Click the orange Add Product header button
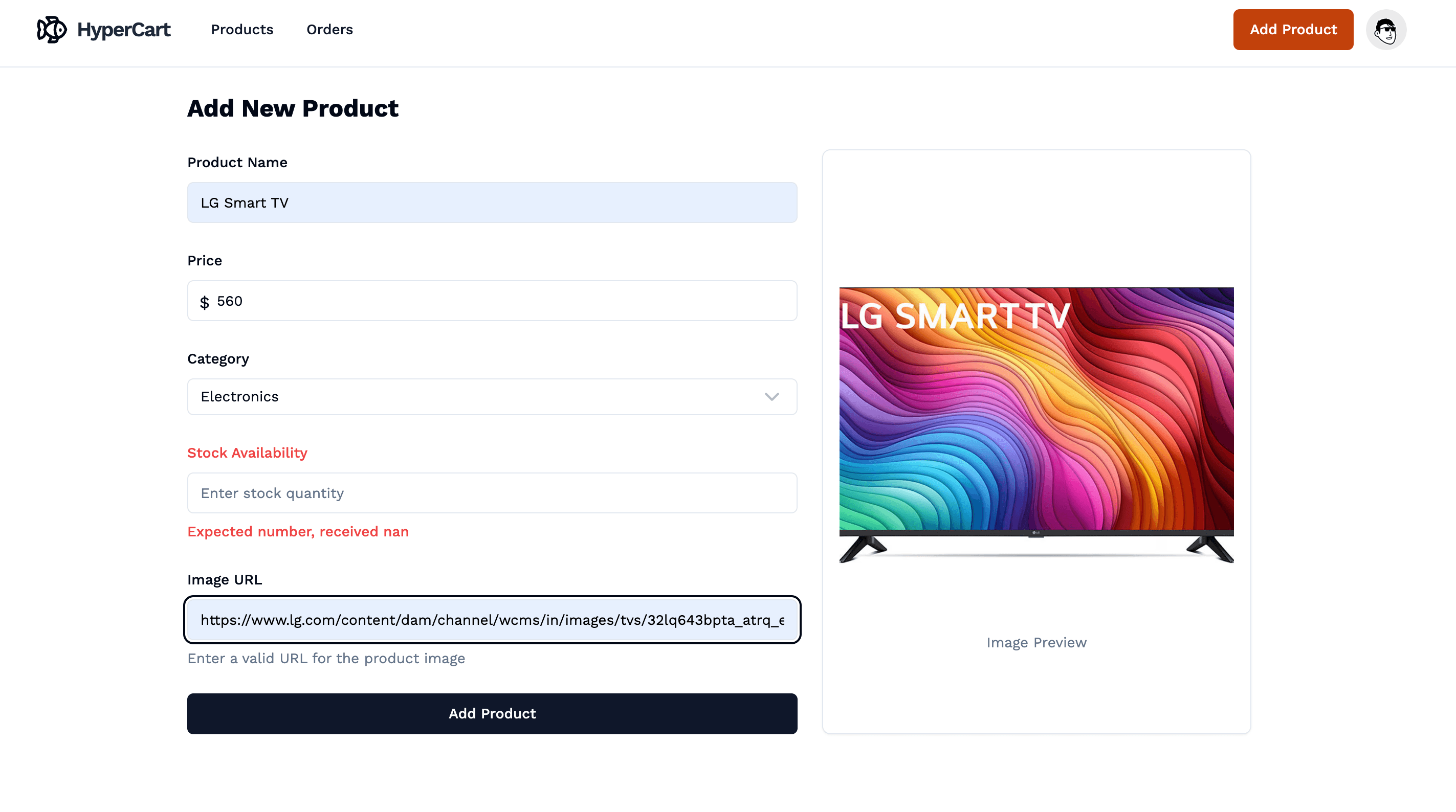Image resolution: width=1456 pixels, height=812 pixels. pos(1293,29)
